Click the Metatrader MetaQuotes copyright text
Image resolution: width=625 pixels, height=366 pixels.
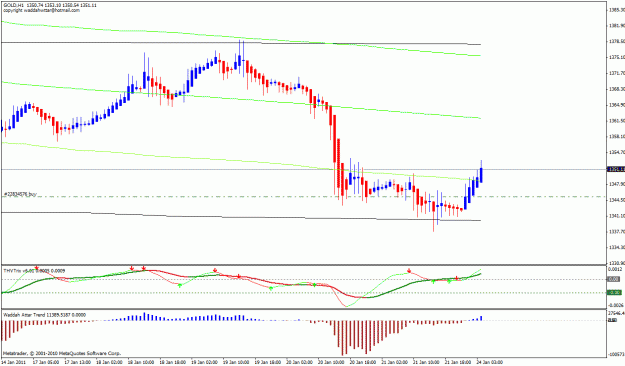[62, 353]
